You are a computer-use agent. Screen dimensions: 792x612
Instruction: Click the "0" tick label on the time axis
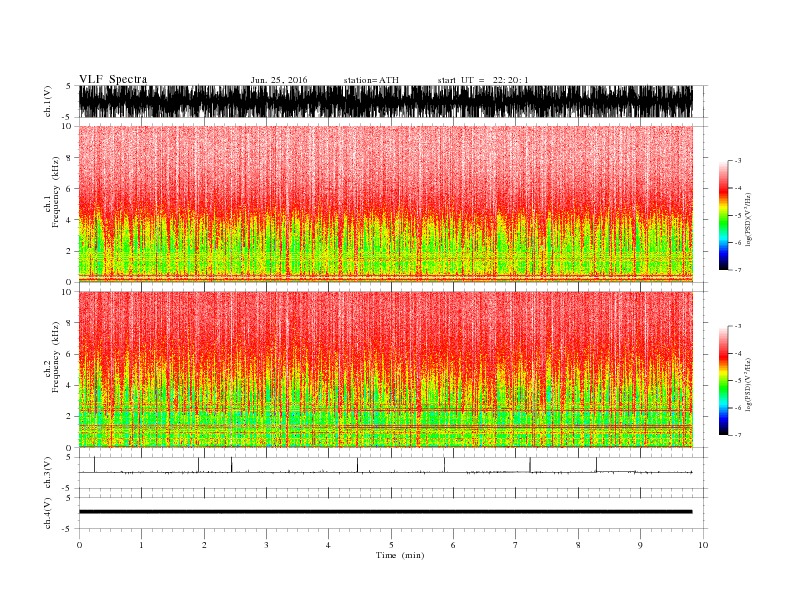tap(79, 545)
